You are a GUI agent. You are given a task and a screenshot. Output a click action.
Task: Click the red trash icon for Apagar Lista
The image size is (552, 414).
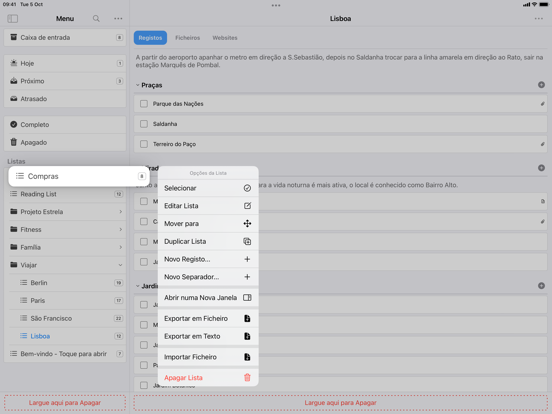pyautogui.click(x=247, y=378)
